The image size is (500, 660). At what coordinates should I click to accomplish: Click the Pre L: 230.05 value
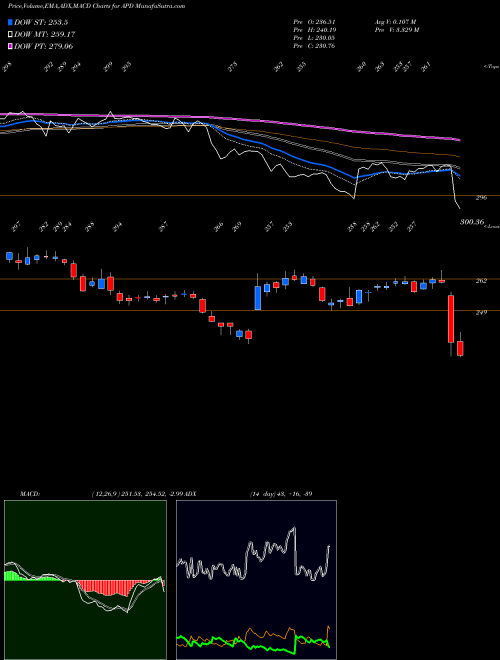pyautogui.click(x=314, y=38)
